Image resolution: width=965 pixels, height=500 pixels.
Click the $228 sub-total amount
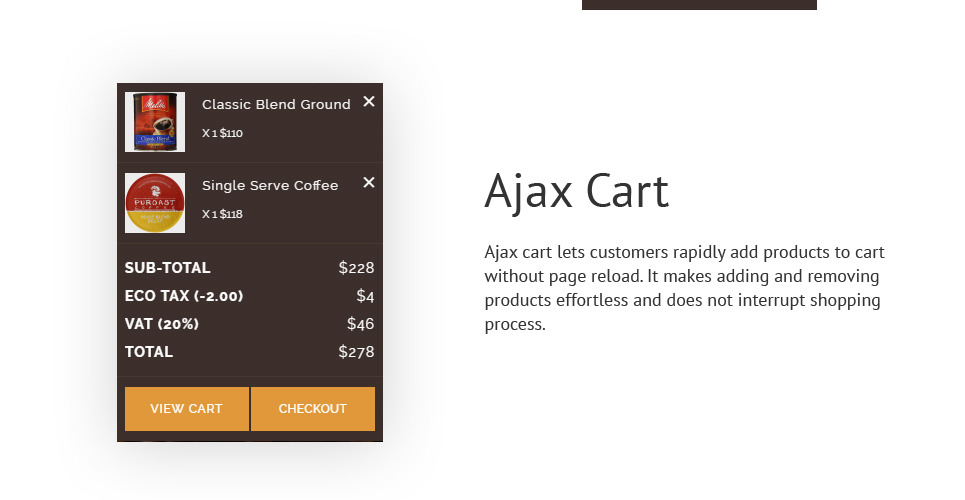[356, 268]
